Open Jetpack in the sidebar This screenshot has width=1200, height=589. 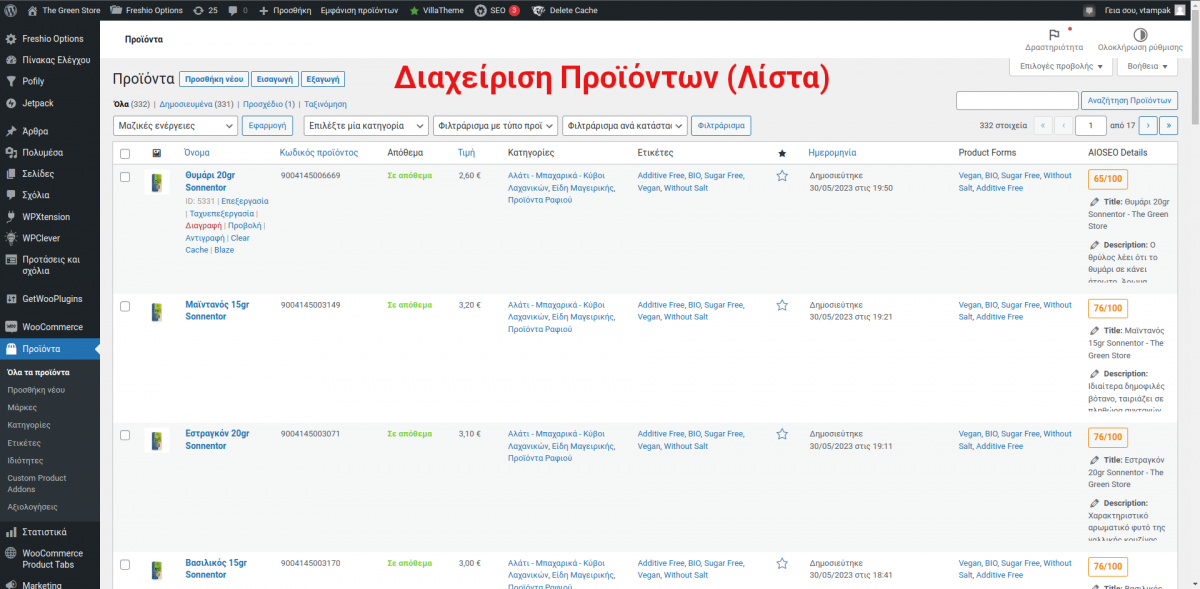point(37,103)
